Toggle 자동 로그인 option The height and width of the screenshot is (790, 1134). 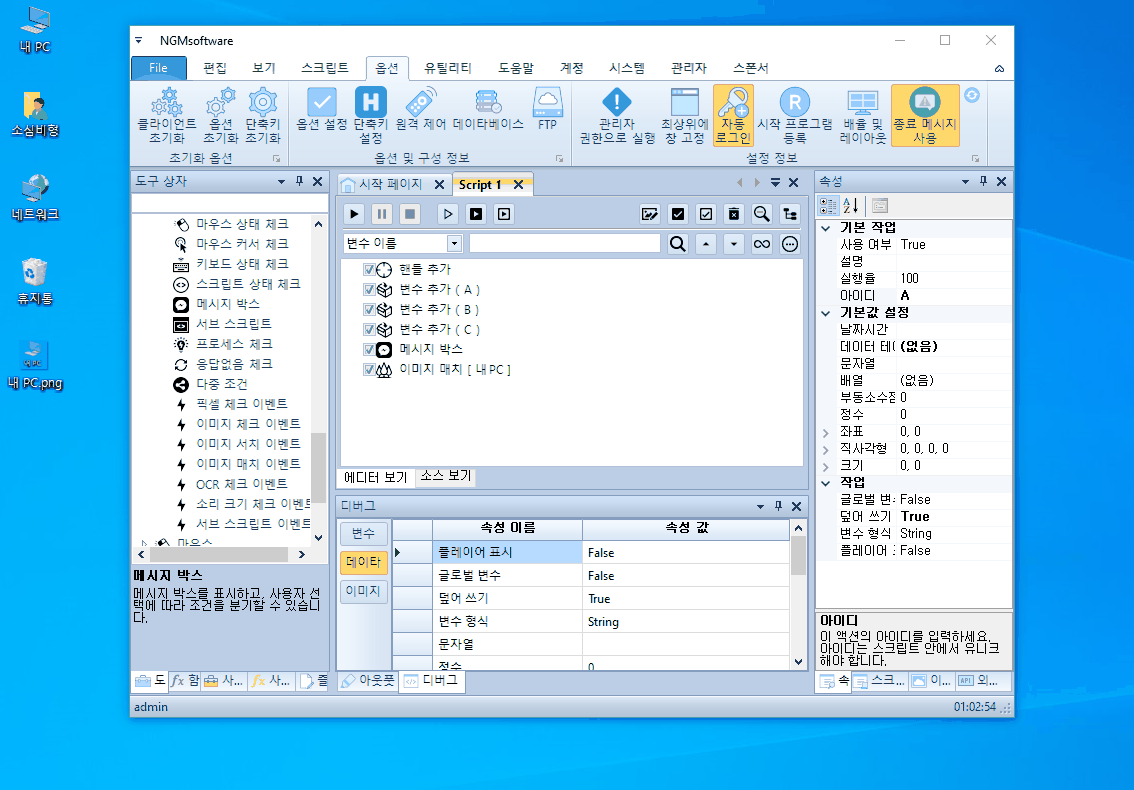click(733, 116)
